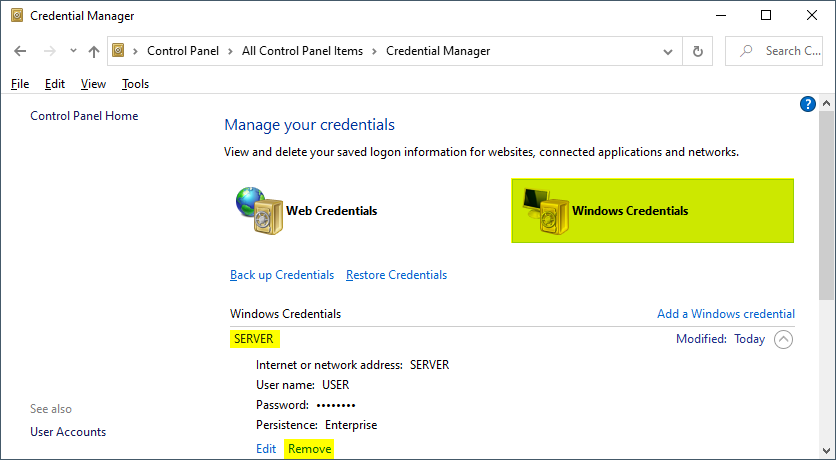Click the scrollbar down arrow

tap(826, 451)
